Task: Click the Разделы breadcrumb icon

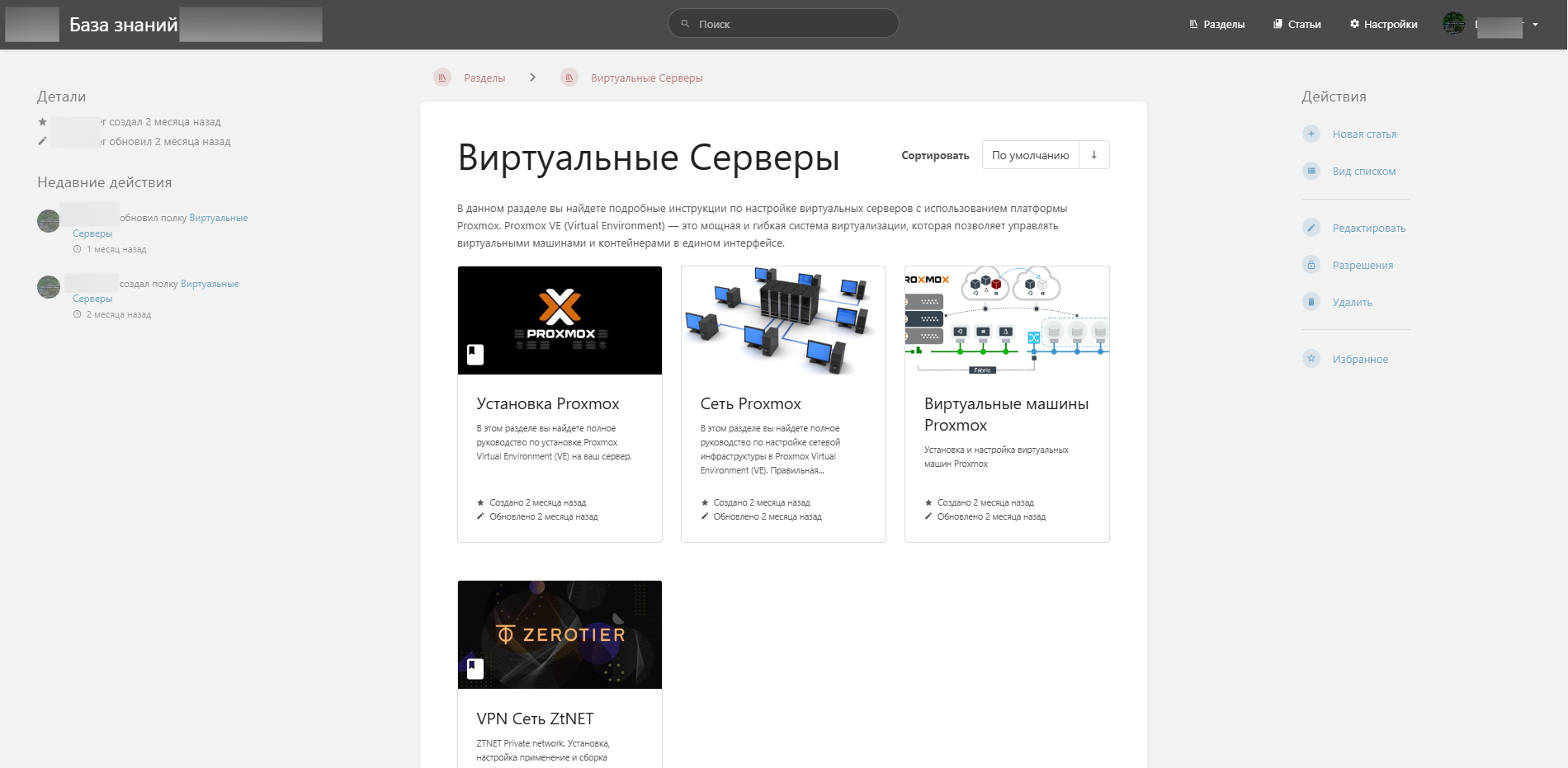Action: tap(442, 78)
